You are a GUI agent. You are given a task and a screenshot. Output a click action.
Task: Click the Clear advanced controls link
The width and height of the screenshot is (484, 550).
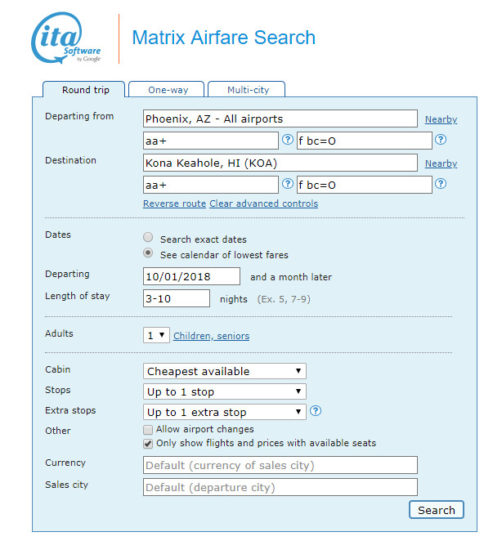coord(264,204)
